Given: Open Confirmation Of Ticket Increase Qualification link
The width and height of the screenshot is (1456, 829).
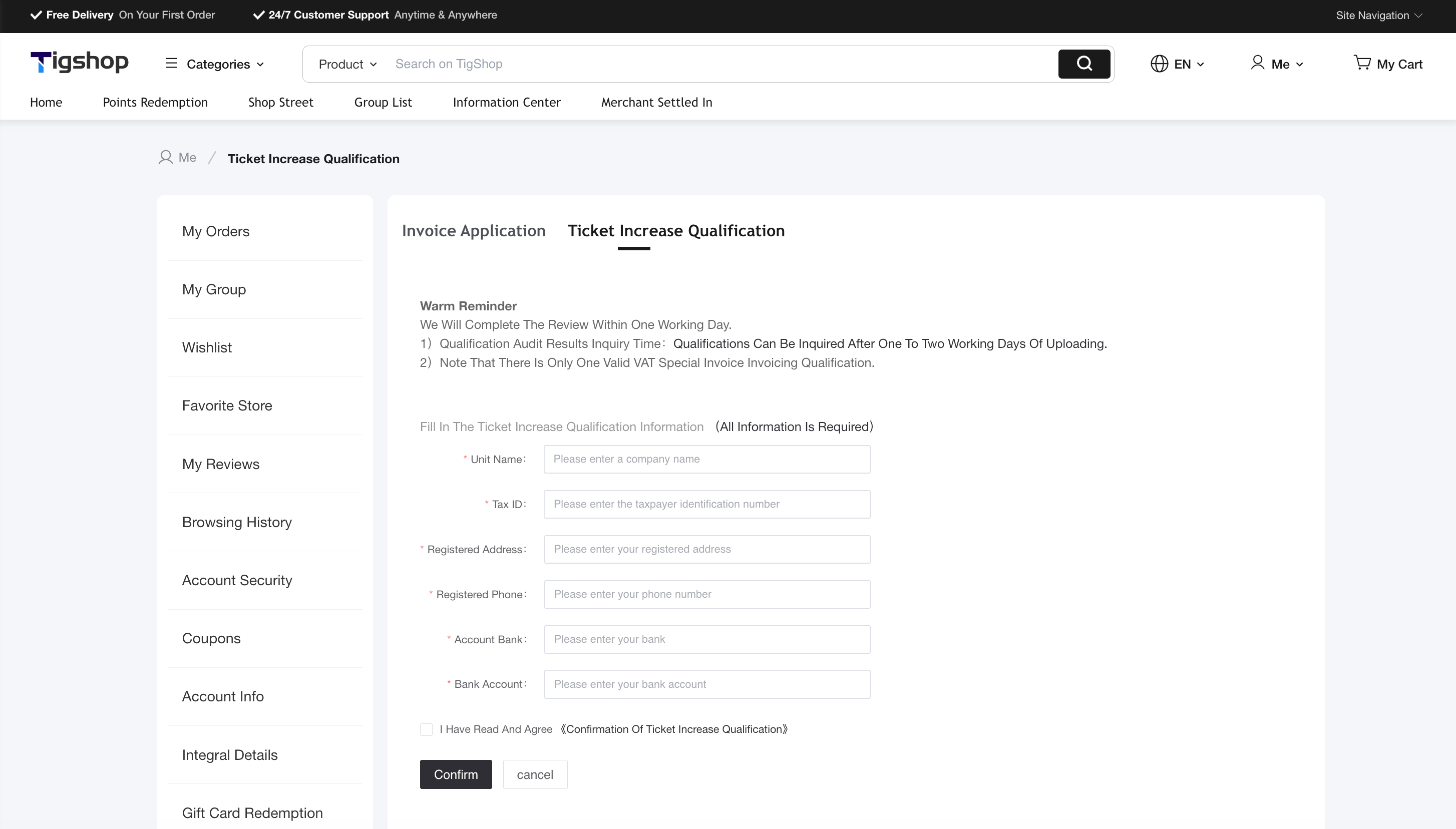Looking at the screenshot, I should (x=673, y=729).
